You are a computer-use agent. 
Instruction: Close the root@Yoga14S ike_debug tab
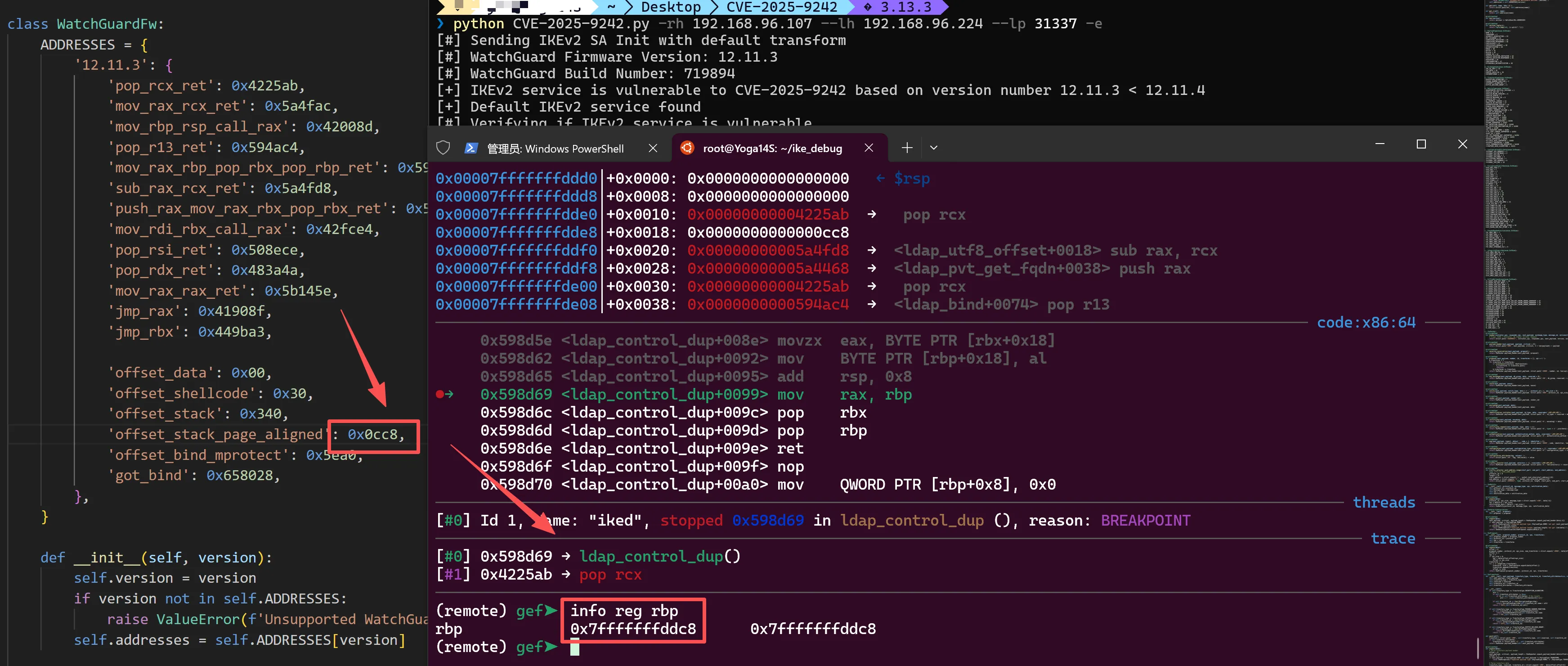point(869,148)
